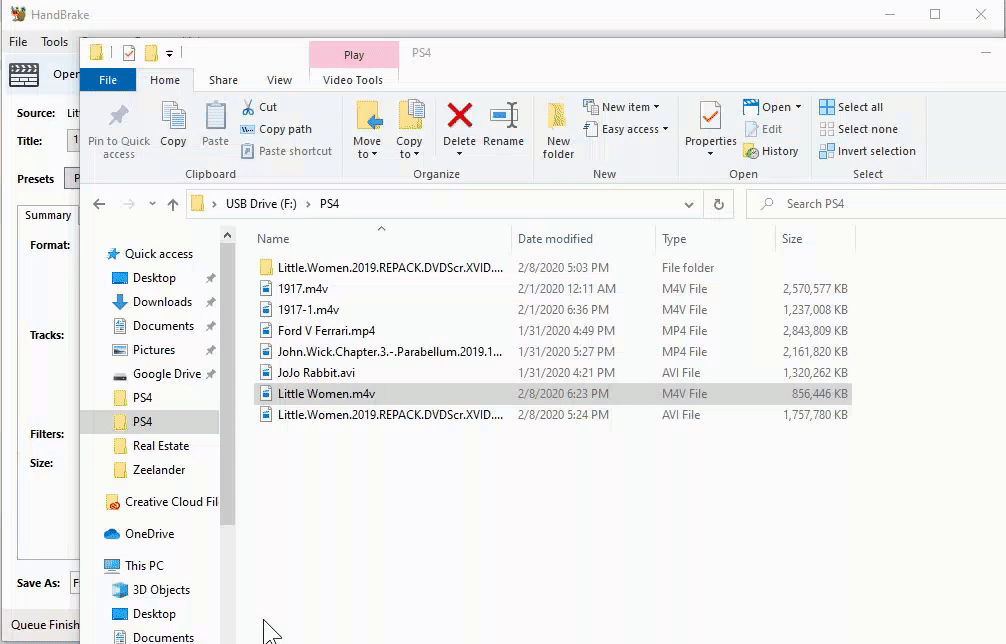The height and width of the screenshot is (644, 1006).
Task: Sort by Name column header
Action: click(382, 239)
